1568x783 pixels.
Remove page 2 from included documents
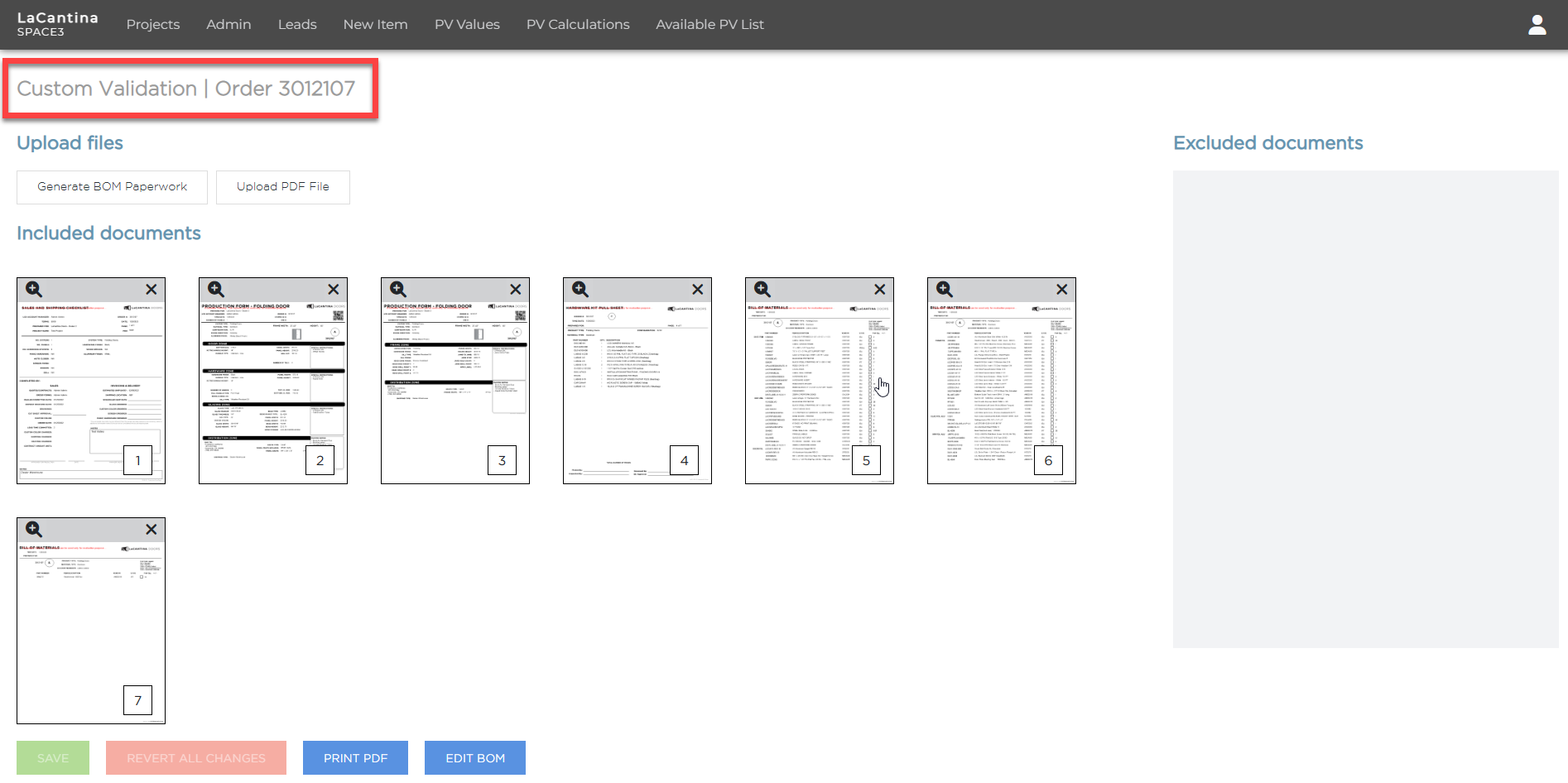(334, 289)
